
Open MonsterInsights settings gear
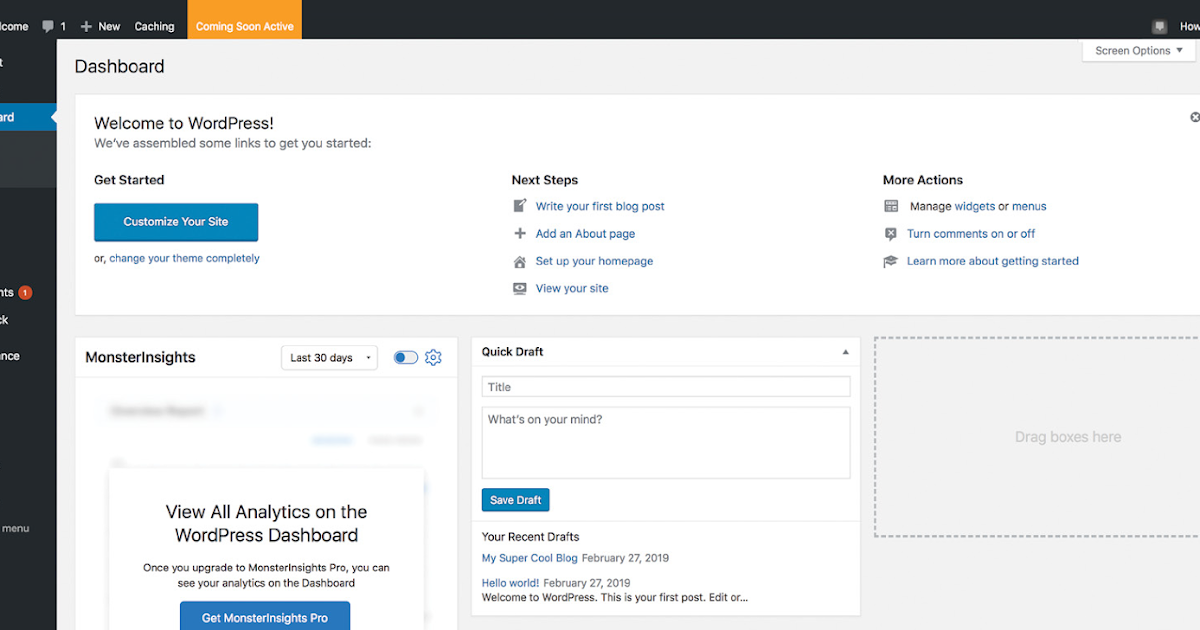pos(433,357)
